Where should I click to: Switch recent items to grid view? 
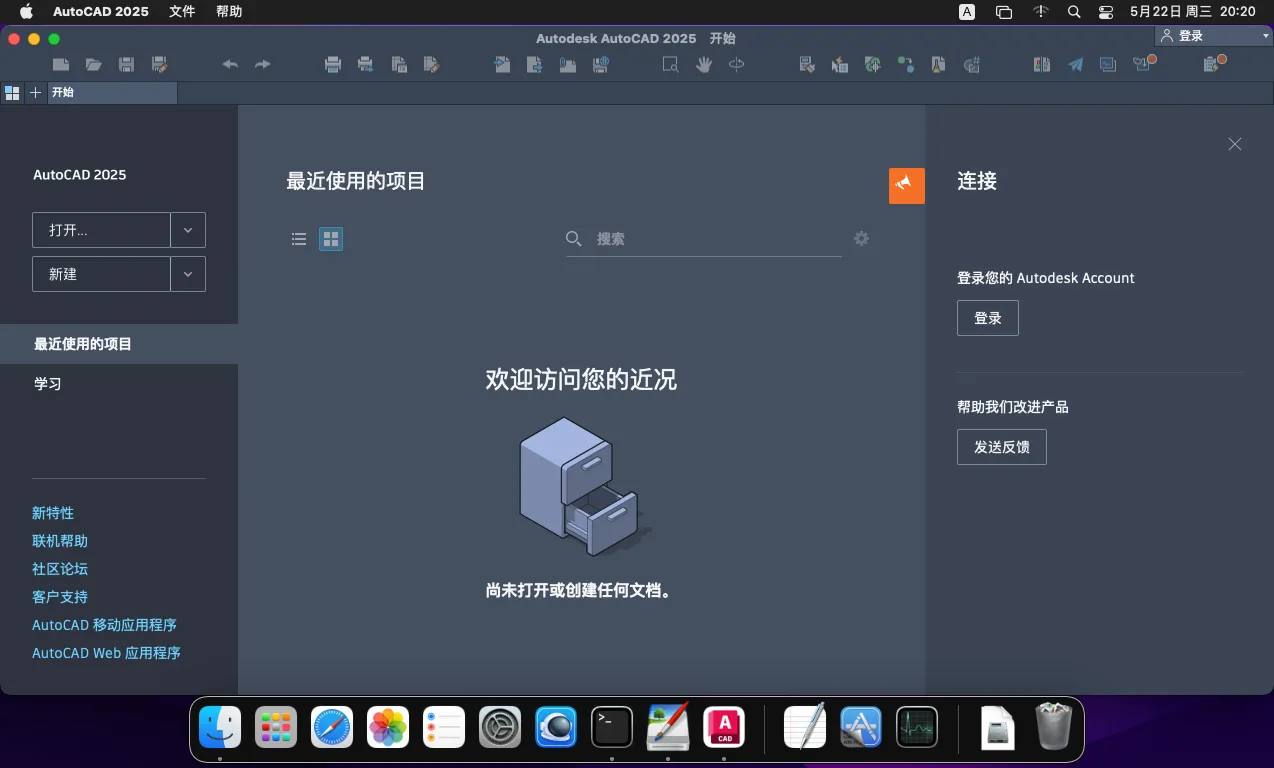tap(331, 239)
